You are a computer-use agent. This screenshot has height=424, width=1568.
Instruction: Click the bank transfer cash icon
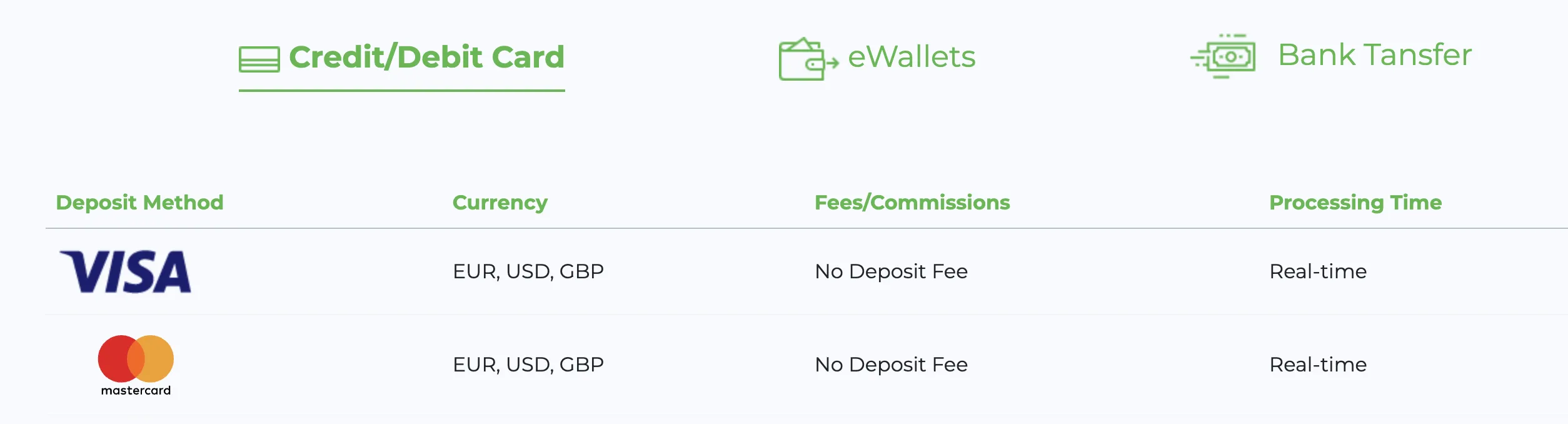[x=1223, y=56]
